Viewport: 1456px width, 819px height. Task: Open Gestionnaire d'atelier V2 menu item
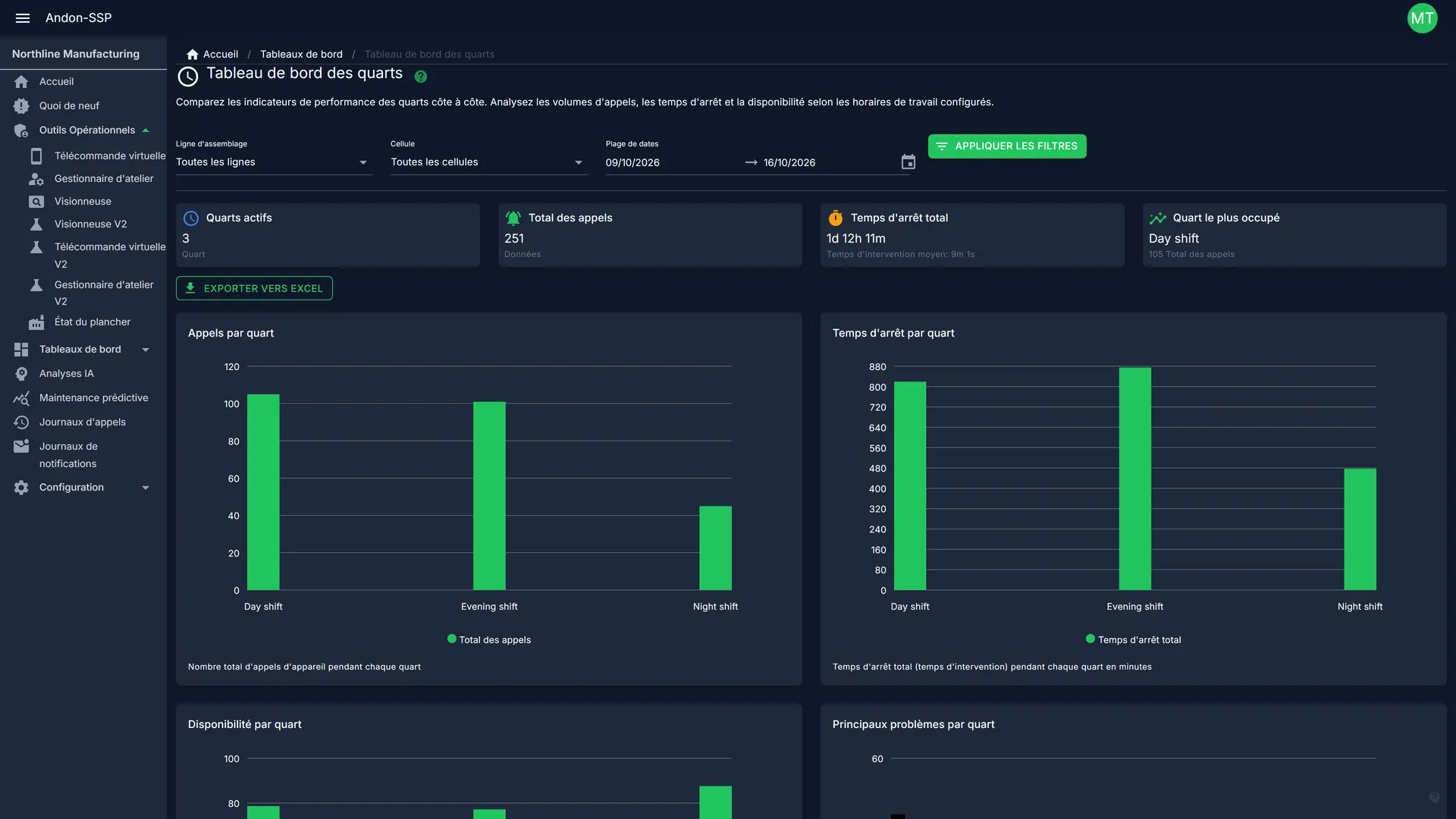click(83, 293)
